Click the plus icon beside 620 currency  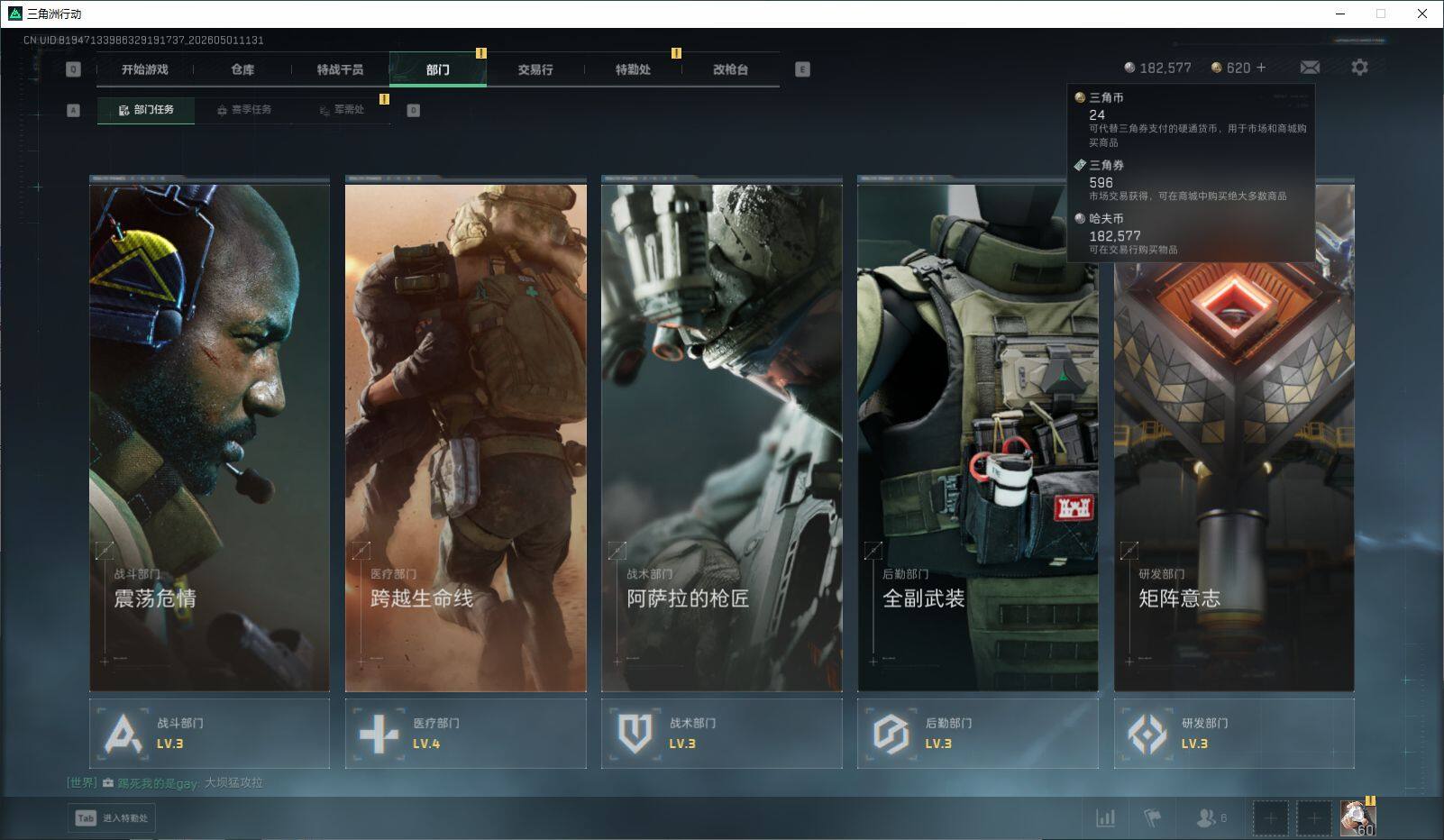[x=1260, y=68]
